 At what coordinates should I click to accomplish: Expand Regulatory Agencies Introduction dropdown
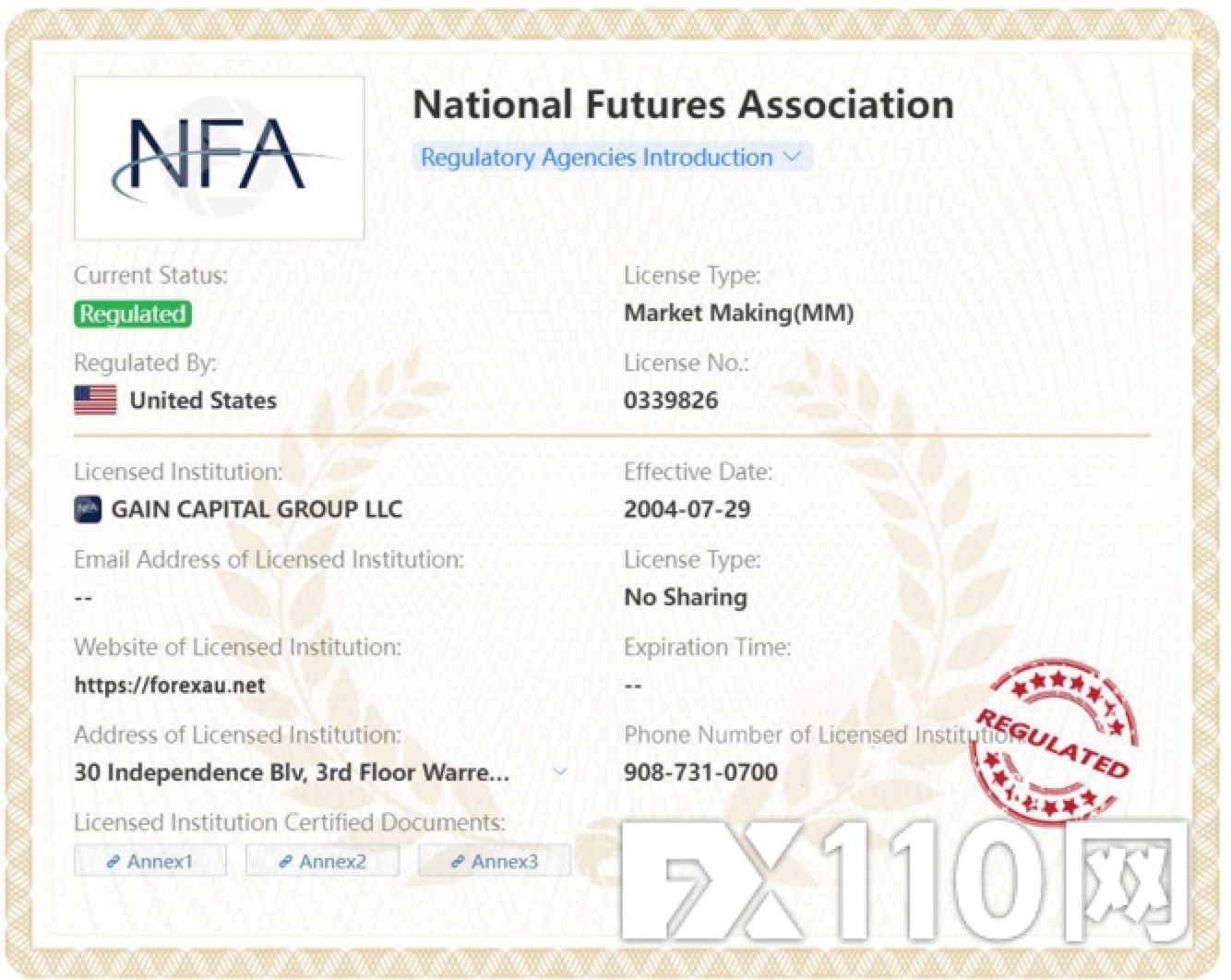coord(612,157)
